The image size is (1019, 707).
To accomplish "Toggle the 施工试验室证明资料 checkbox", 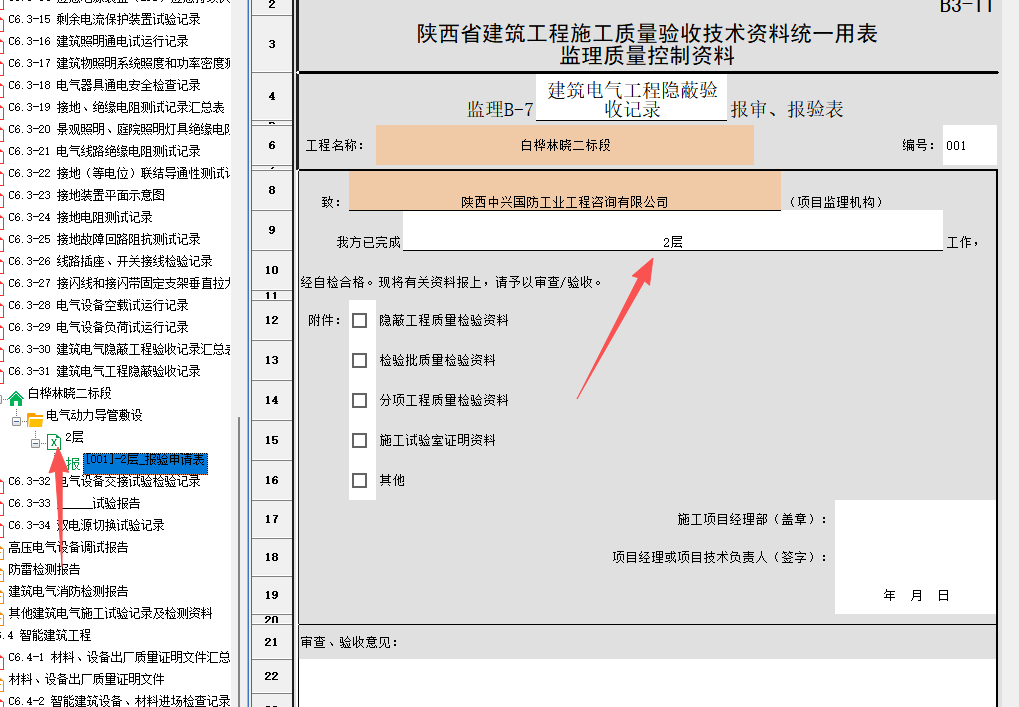I will 360,440.
